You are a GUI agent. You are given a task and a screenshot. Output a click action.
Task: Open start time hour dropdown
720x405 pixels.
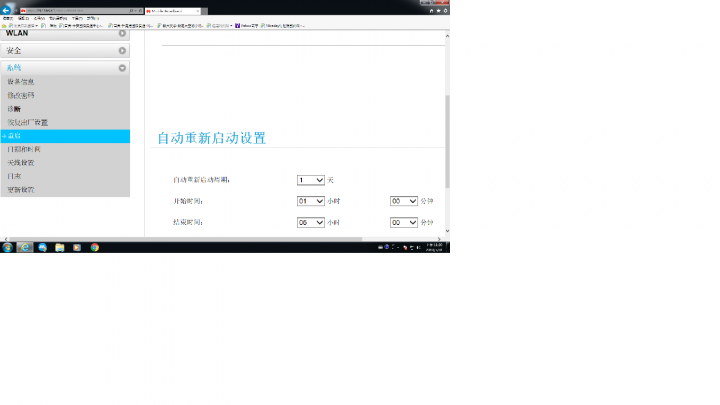311,201
